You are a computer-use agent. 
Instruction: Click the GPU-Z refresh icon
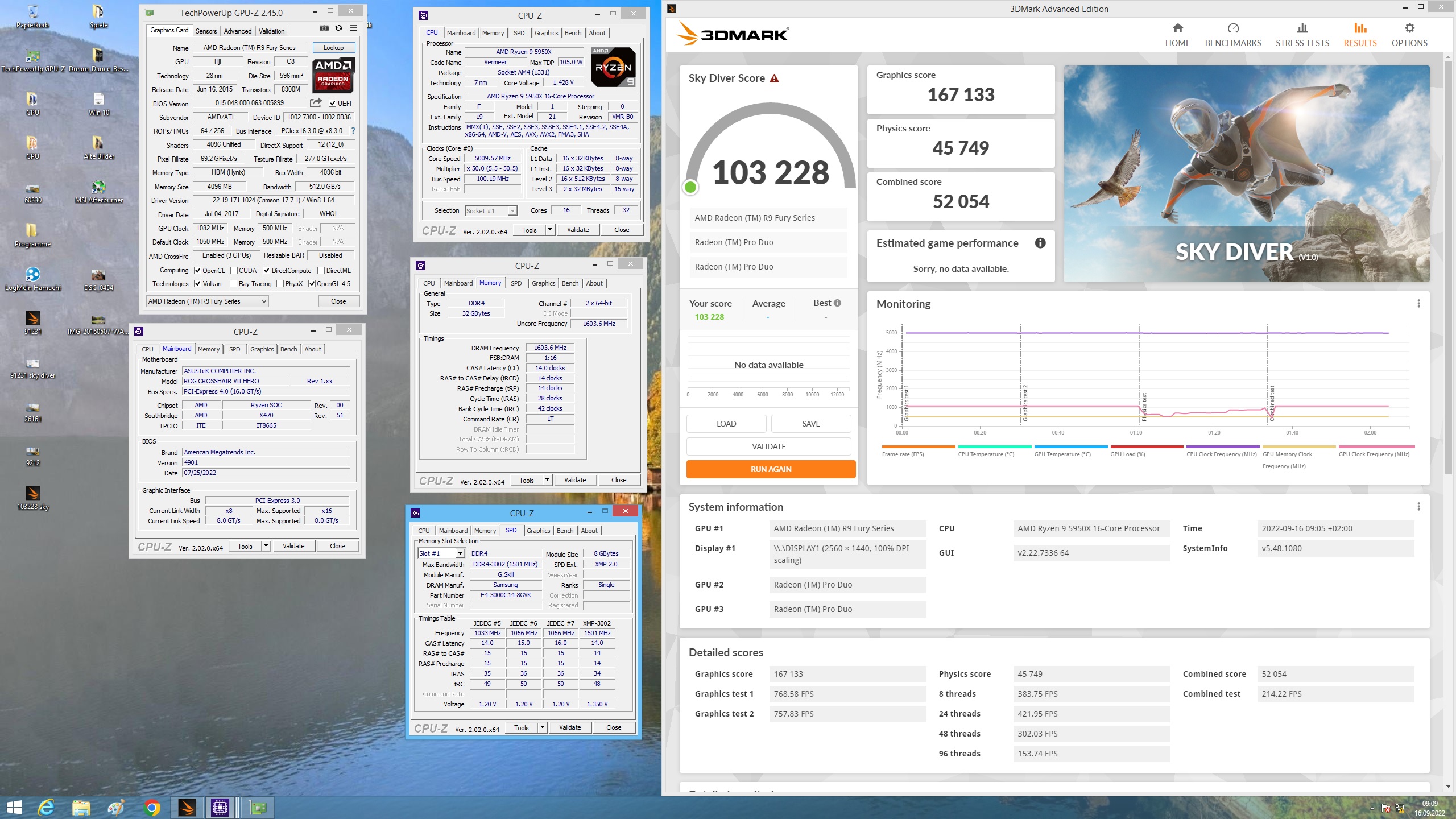pos(339,28)
